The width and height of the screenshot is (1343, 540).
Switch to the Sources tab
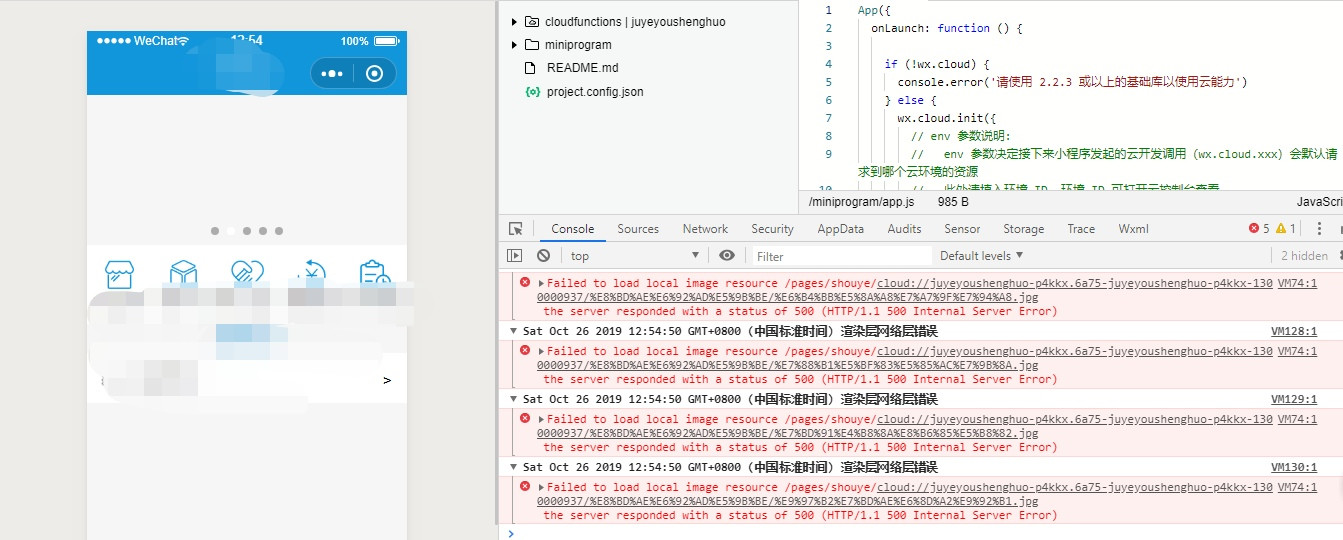638,229
